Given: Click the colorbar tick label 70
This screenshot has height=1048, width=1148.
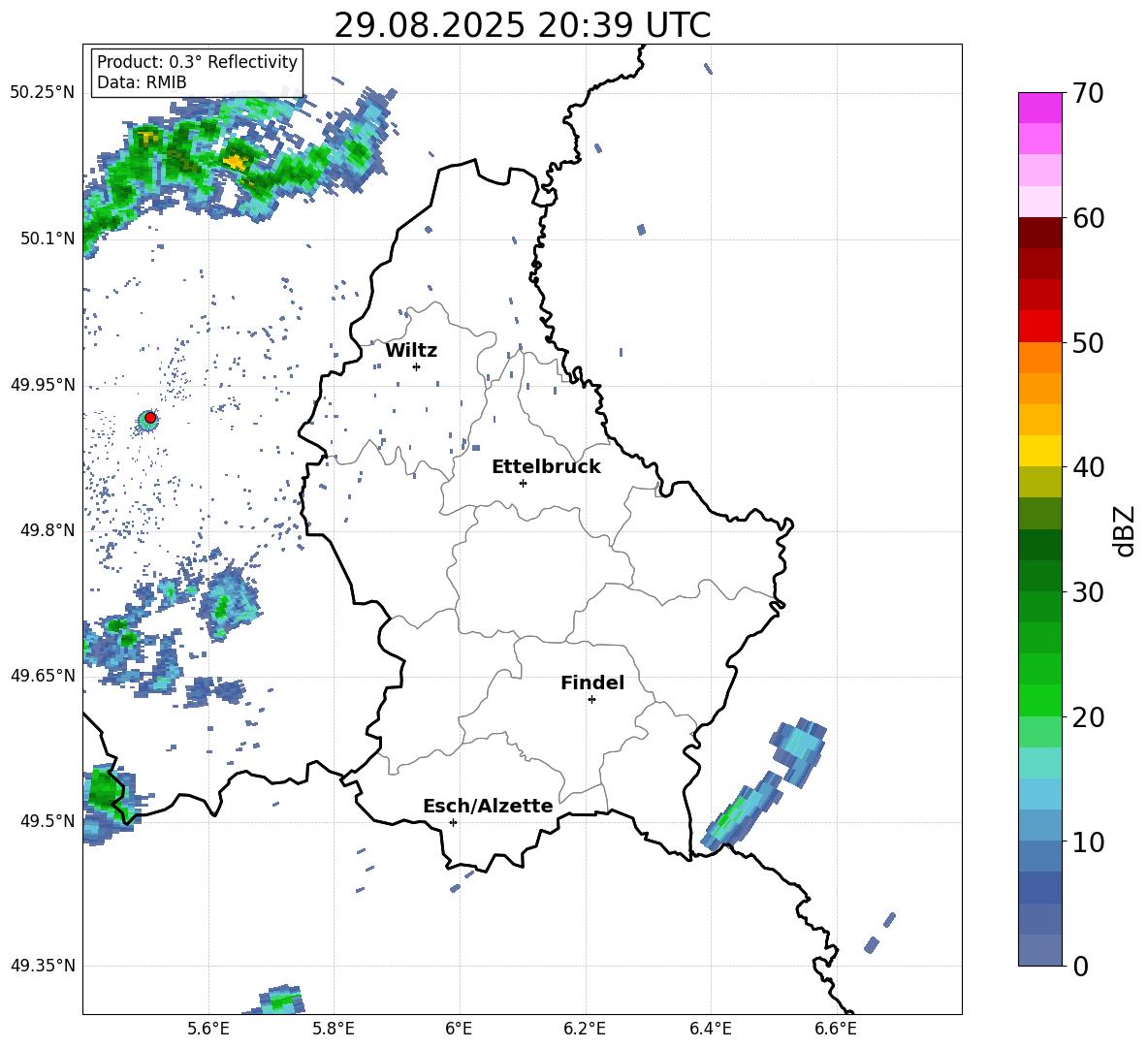Looking at the screenshot, I should (x=1088, y=93).
